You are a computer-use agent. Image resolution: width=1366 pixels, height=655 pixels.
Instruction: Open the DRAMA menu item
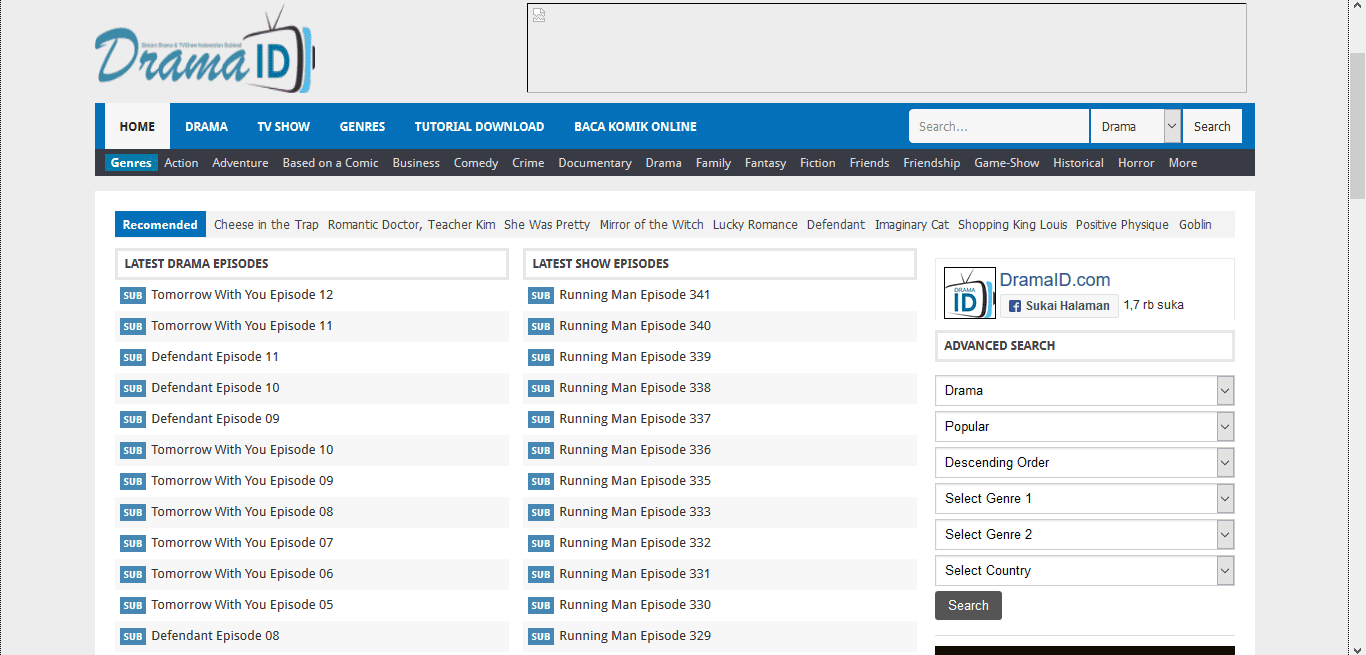tap(206, 126)
